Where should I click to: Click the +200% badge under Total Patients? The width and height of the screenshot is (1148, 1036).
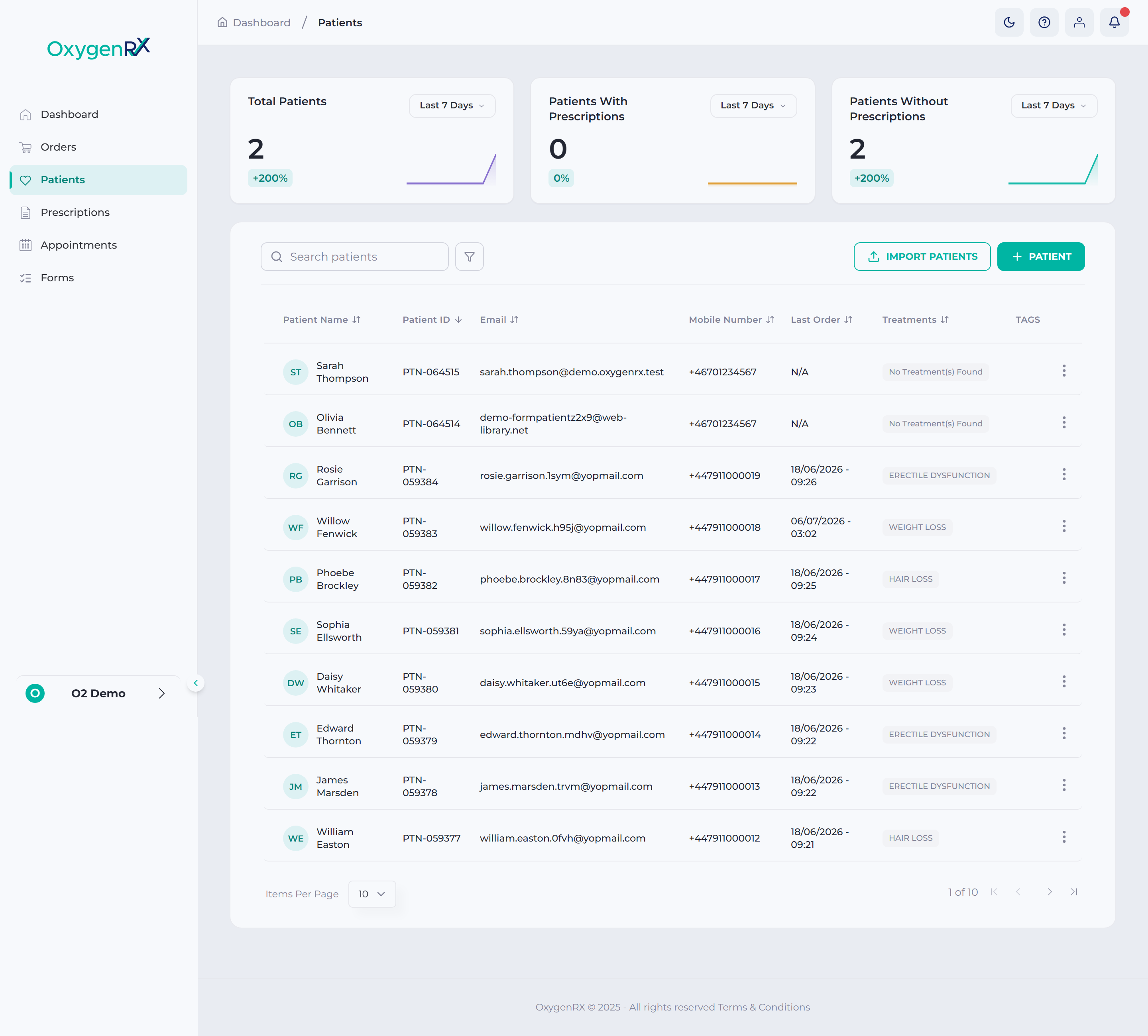click(x=270, y=178)
